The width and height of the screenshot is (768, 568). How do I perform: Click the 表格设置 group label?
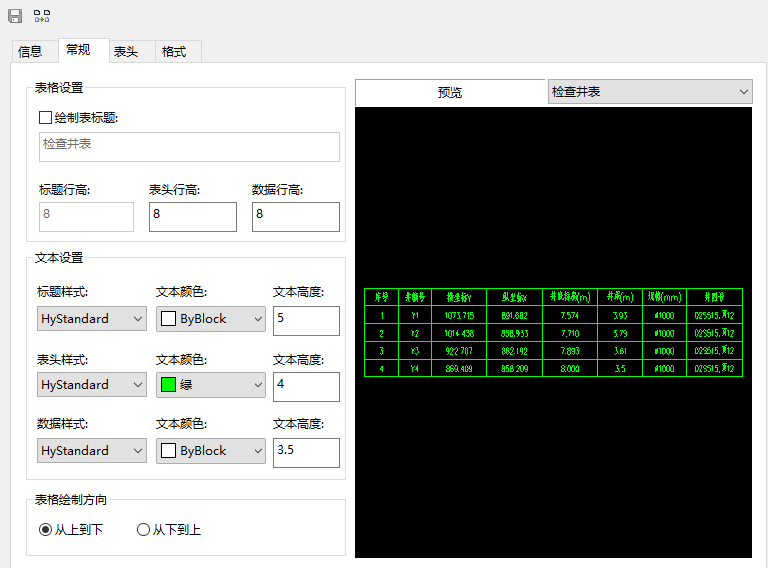(x=59, y=88)
